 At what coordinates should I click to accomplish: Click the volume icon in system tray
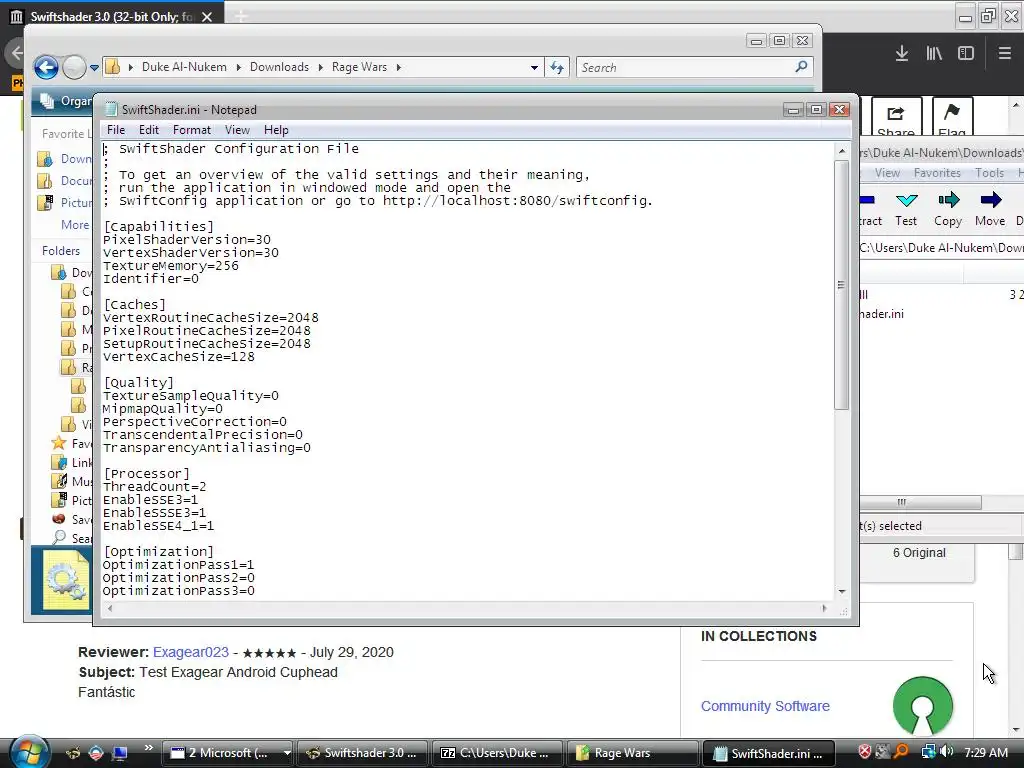coord(946,752)
